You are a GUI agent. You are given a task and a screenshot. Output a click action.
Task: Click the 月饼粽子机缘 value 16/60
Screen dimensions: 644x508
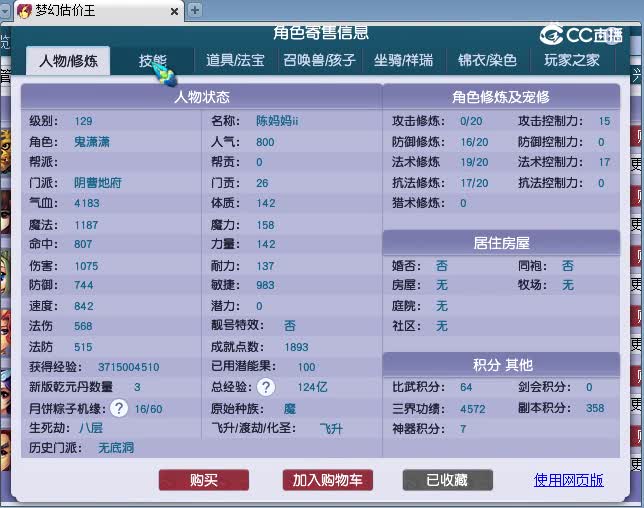[149, 409]
